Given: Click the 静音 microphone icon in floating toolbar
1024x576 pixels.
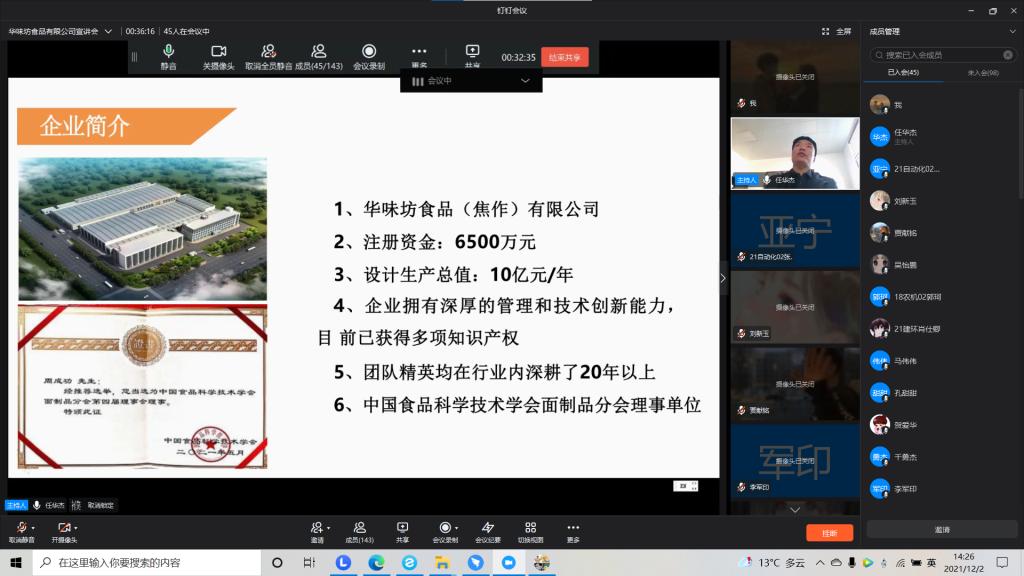Looking at the screenshot, I should [168, 52].
